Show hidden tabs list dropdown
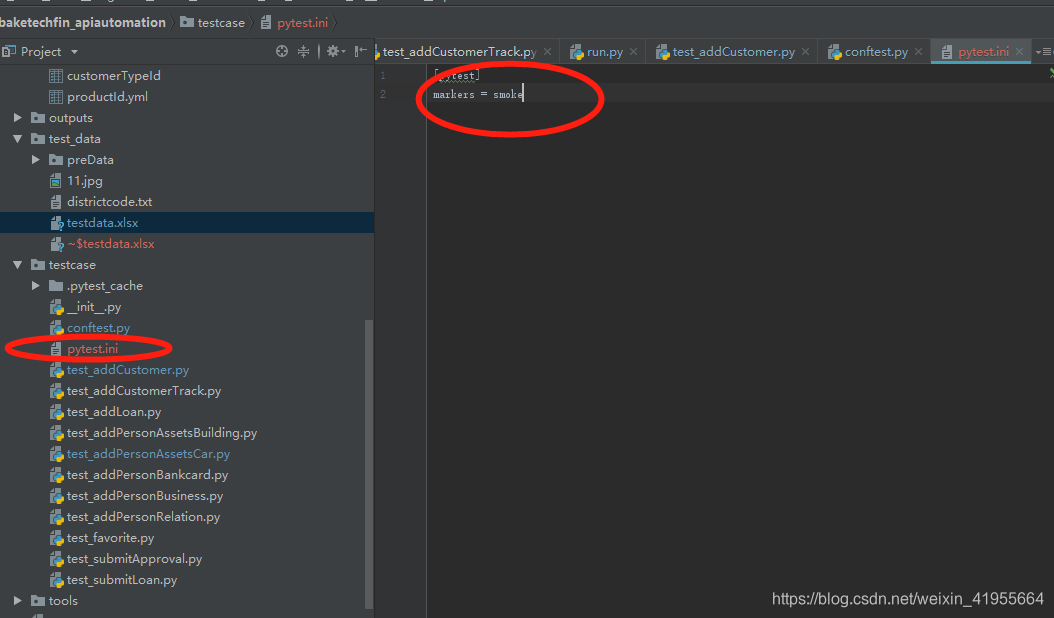The height and width of the screenshot is (618, 1054). pyautogui.click(x=1044, y=52)
